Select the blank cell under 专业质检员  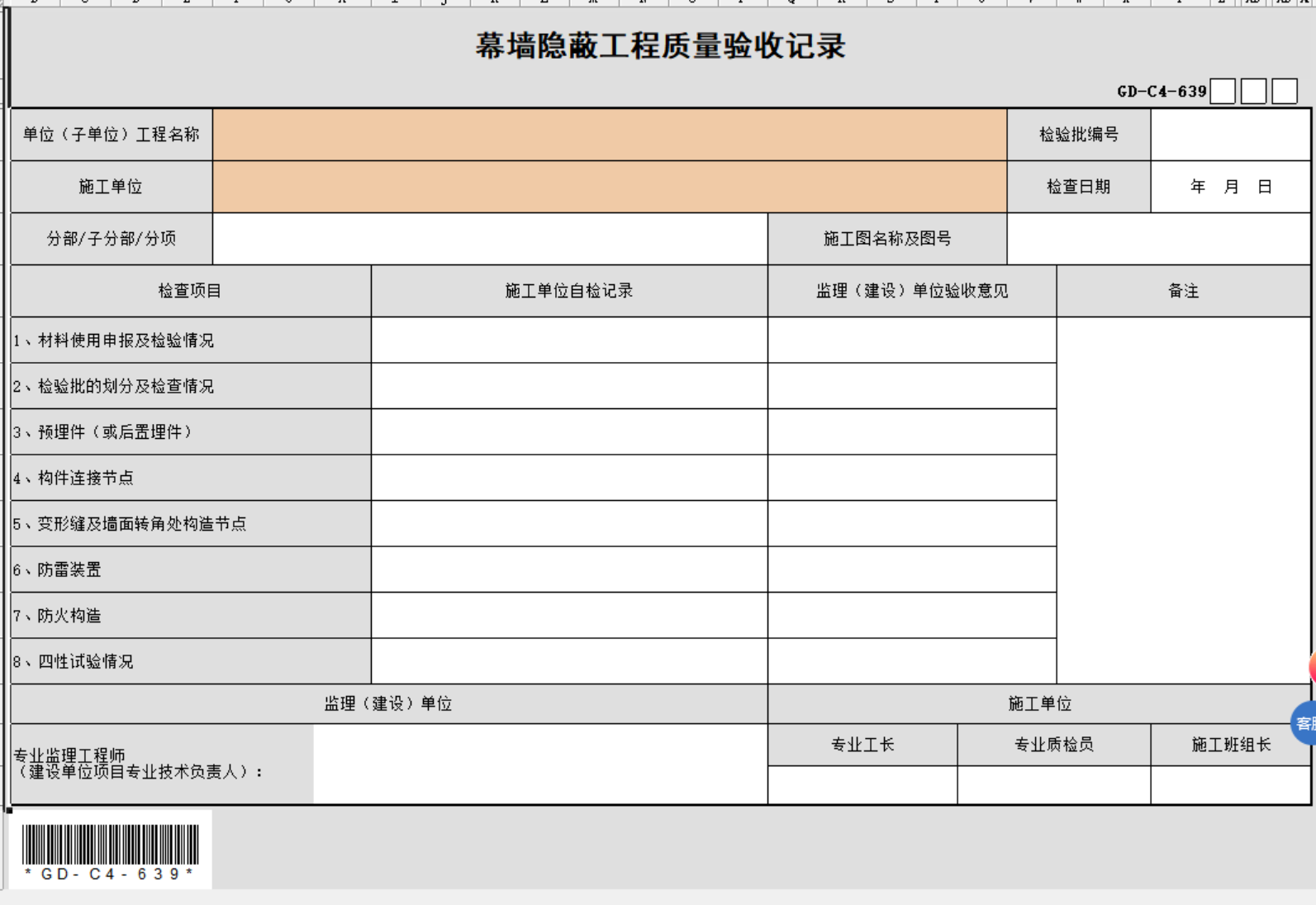[1053, 785]
